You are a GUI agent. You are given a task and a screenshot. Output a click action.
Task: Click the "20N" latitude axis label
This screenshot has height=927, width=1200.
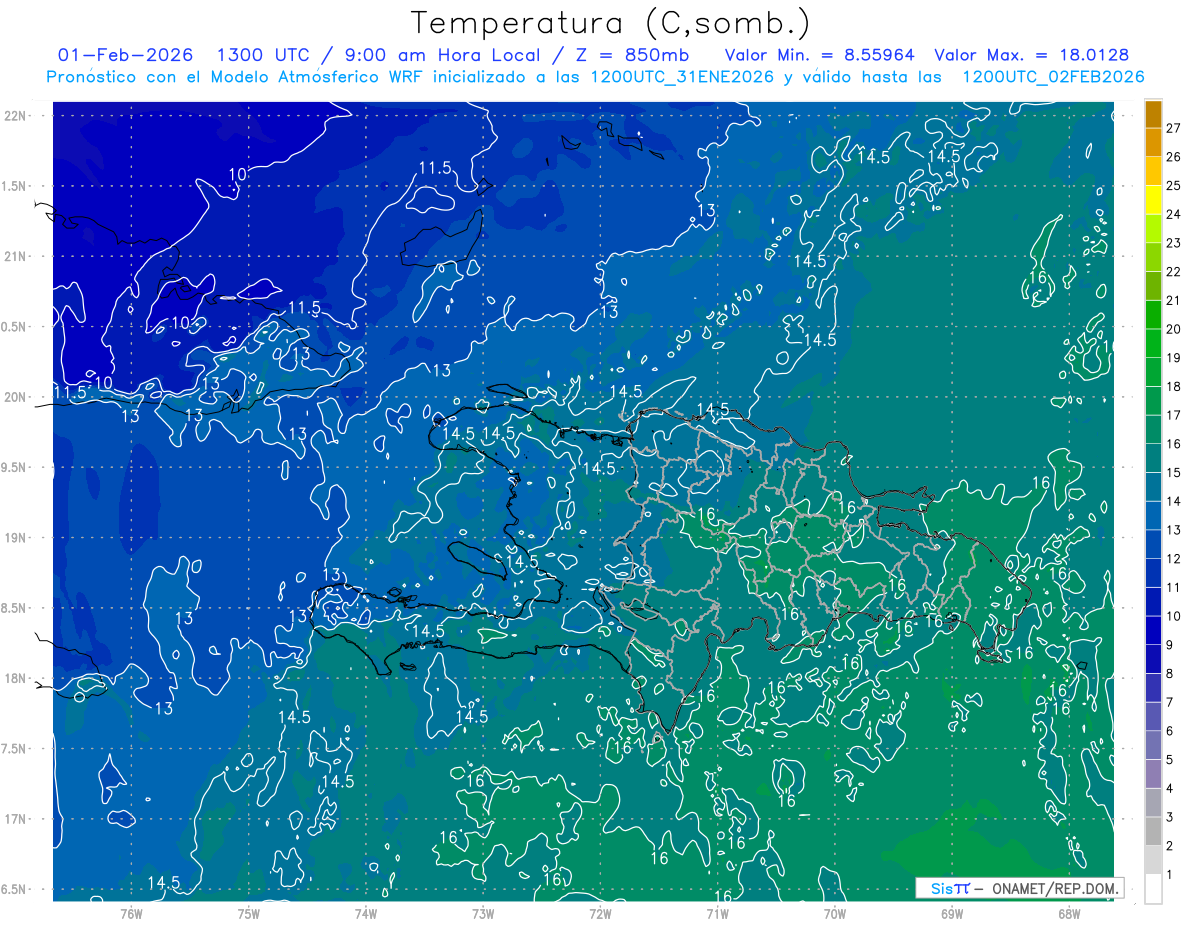click(x=15, y=397)
